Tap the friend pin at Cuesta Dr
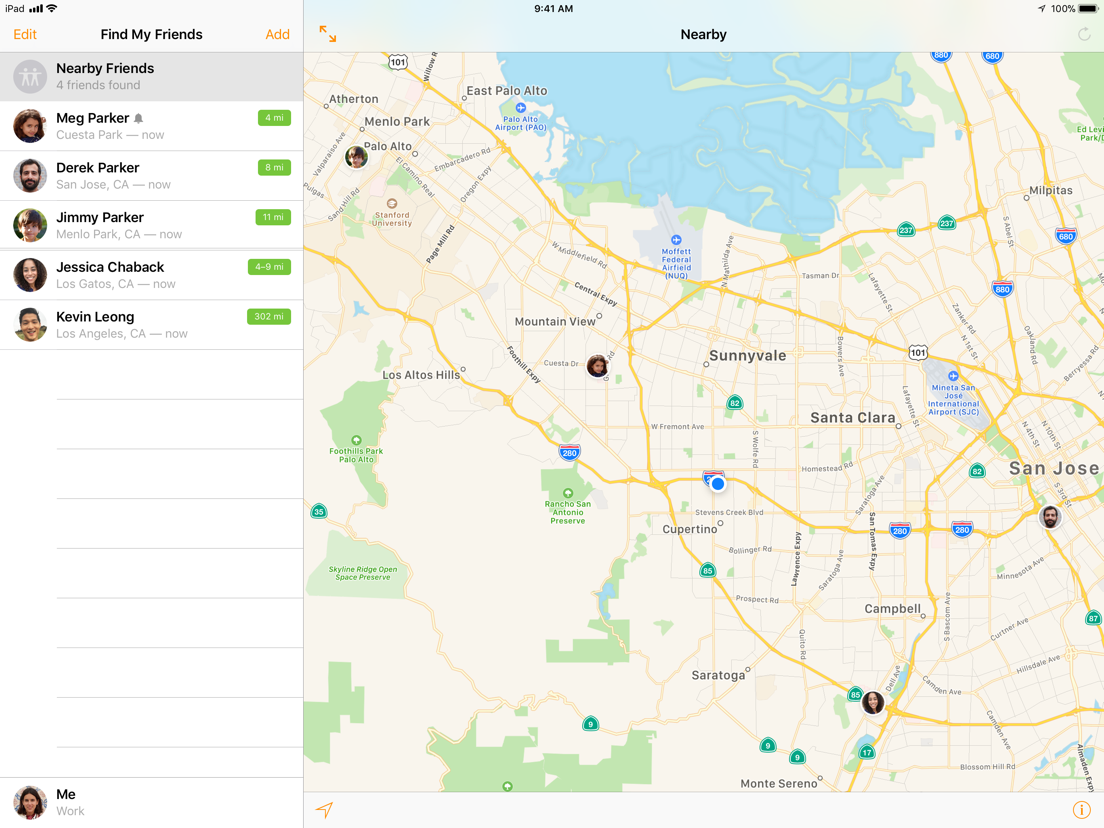Screen dimensions: 1104x828 coord(598,365)
